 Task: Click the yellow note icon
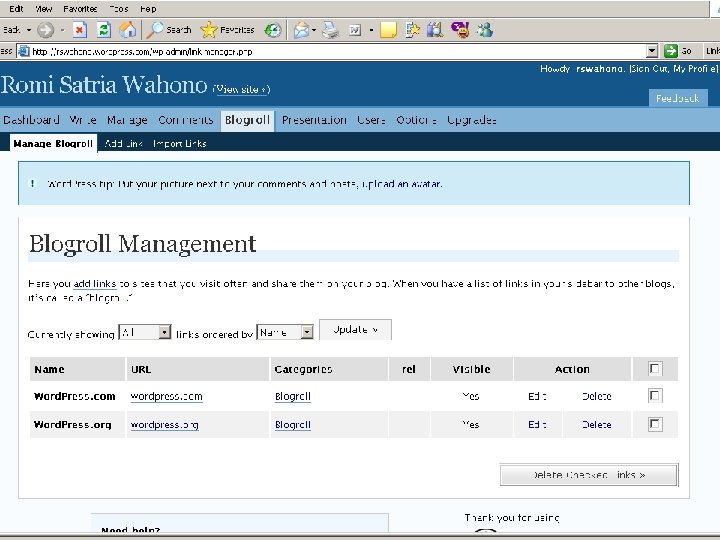[x=388, y=30]
